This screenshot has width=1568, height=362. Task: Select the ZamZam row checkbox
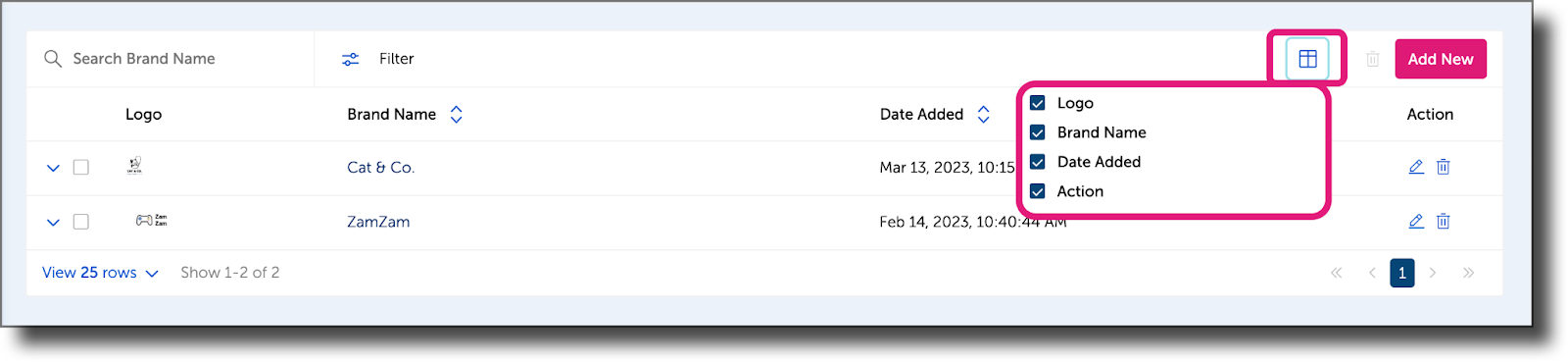pyautogui.click(x=81, y=222)
